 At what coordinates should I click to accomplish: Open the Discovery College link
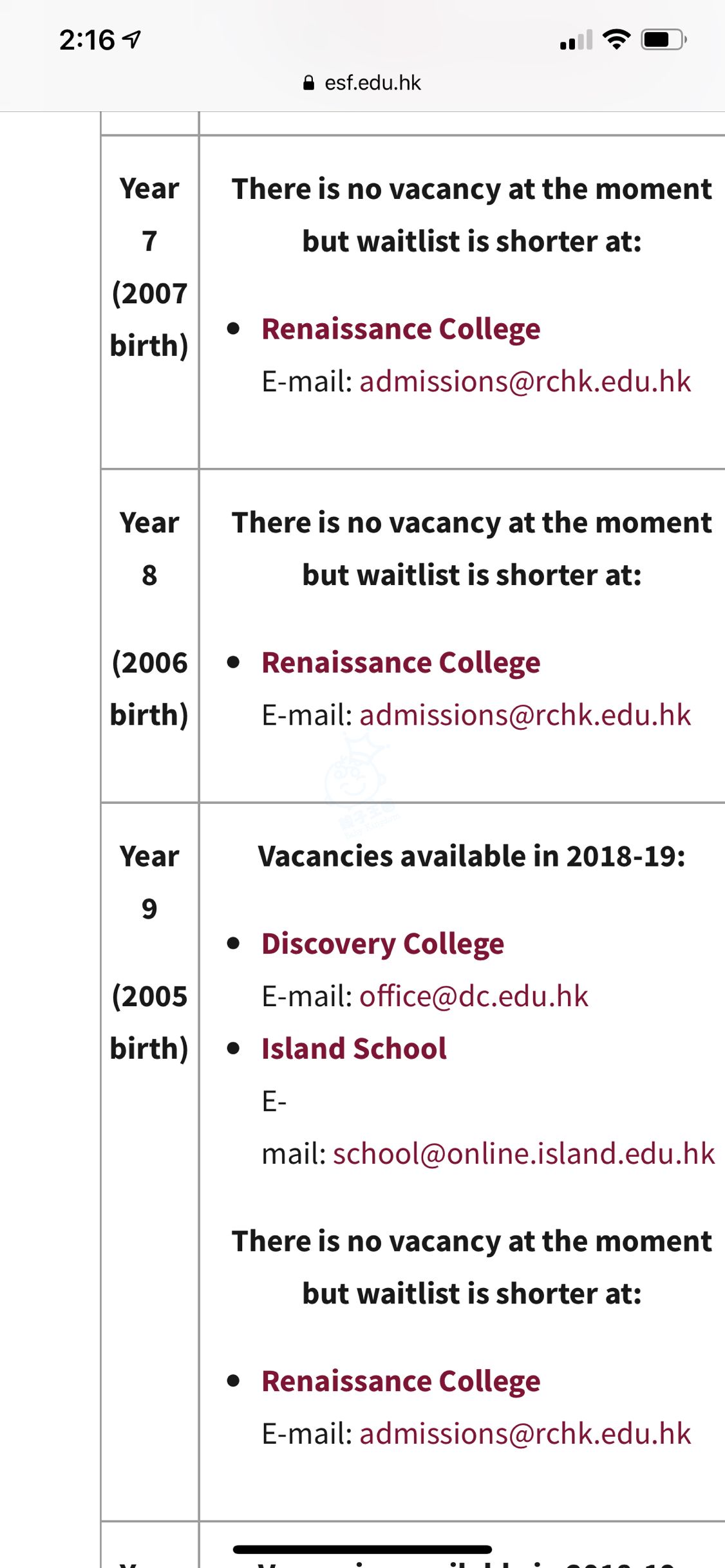382,944
